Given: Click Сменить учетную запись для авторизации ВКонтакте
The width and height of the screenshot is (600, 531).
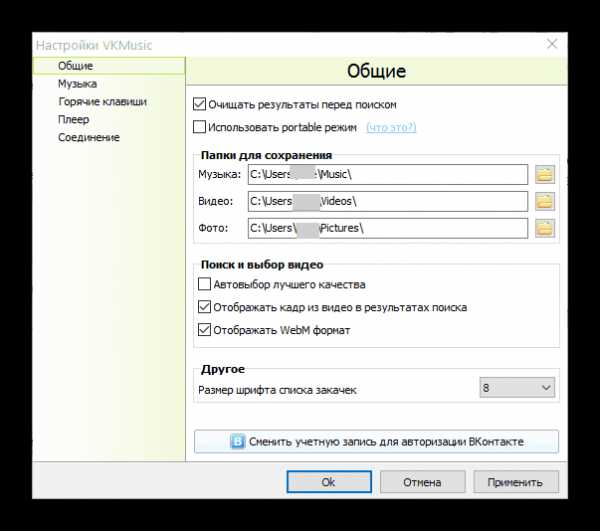Looking at the screenshot, I should pos(377,442).
